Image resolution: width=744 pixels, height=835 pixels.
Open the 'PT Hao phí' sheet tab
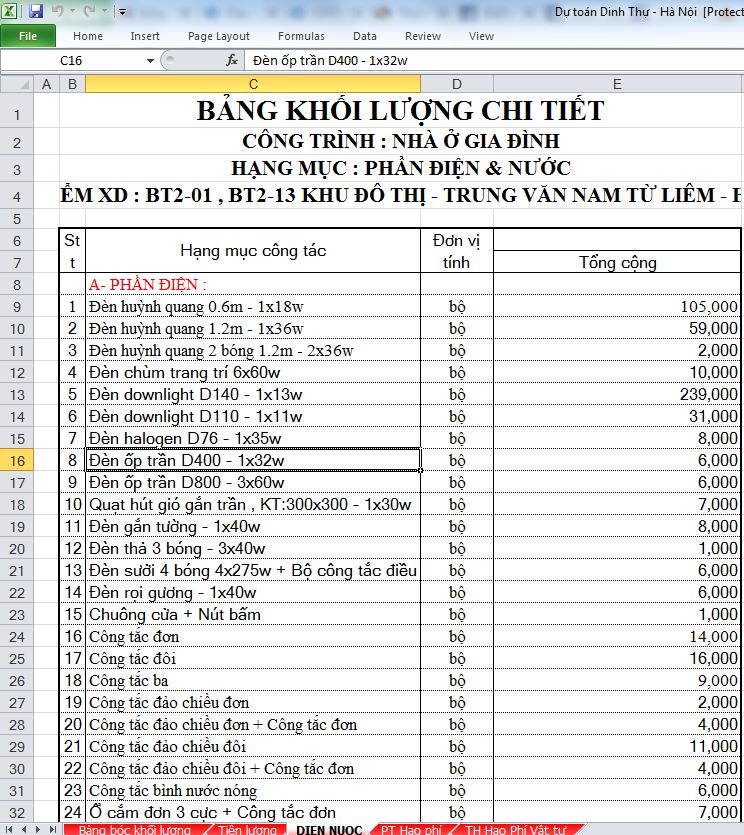pos(411,830)
